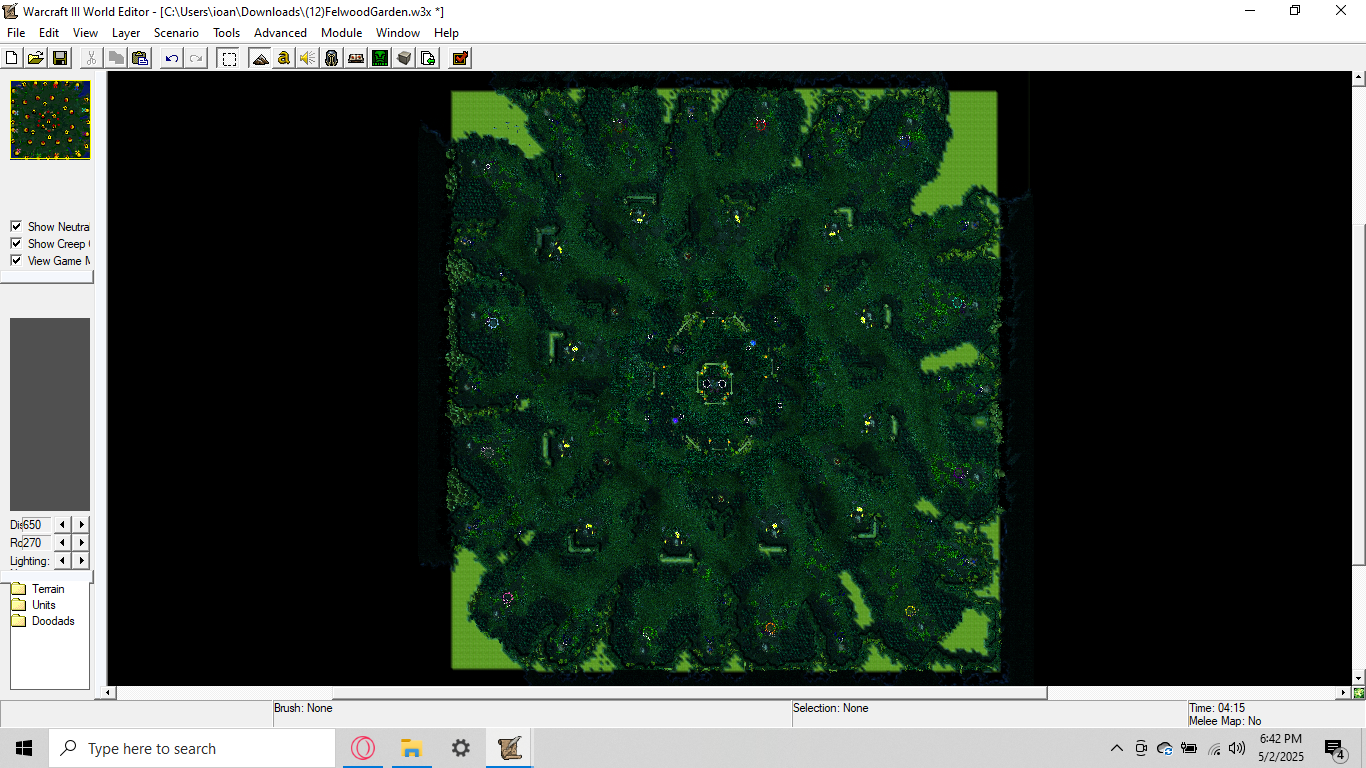Decrease camera distance with left arrow
Viewport: 1366px width, 768px height.
click(63, 525)
